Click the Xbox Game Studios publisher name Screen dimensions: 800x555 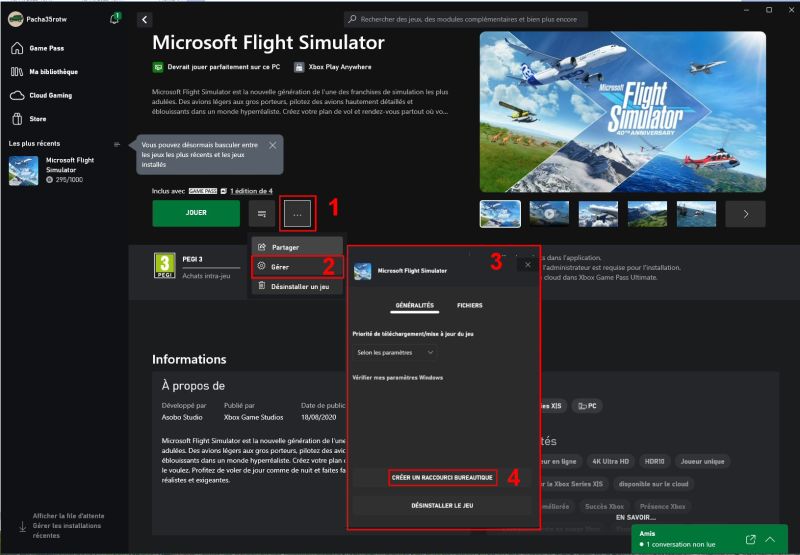tap(254, 417)
